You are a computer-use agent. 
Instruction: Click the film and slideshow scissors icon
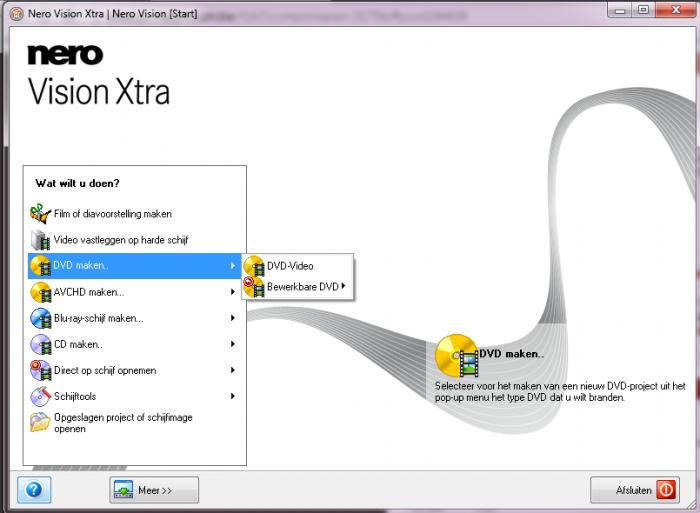pyautogui.click(x=40, y=213)
